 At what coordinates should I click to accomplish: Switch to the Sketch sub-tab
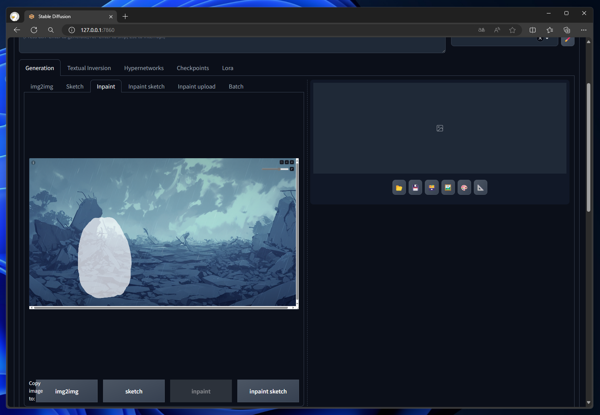click(75, 86)
